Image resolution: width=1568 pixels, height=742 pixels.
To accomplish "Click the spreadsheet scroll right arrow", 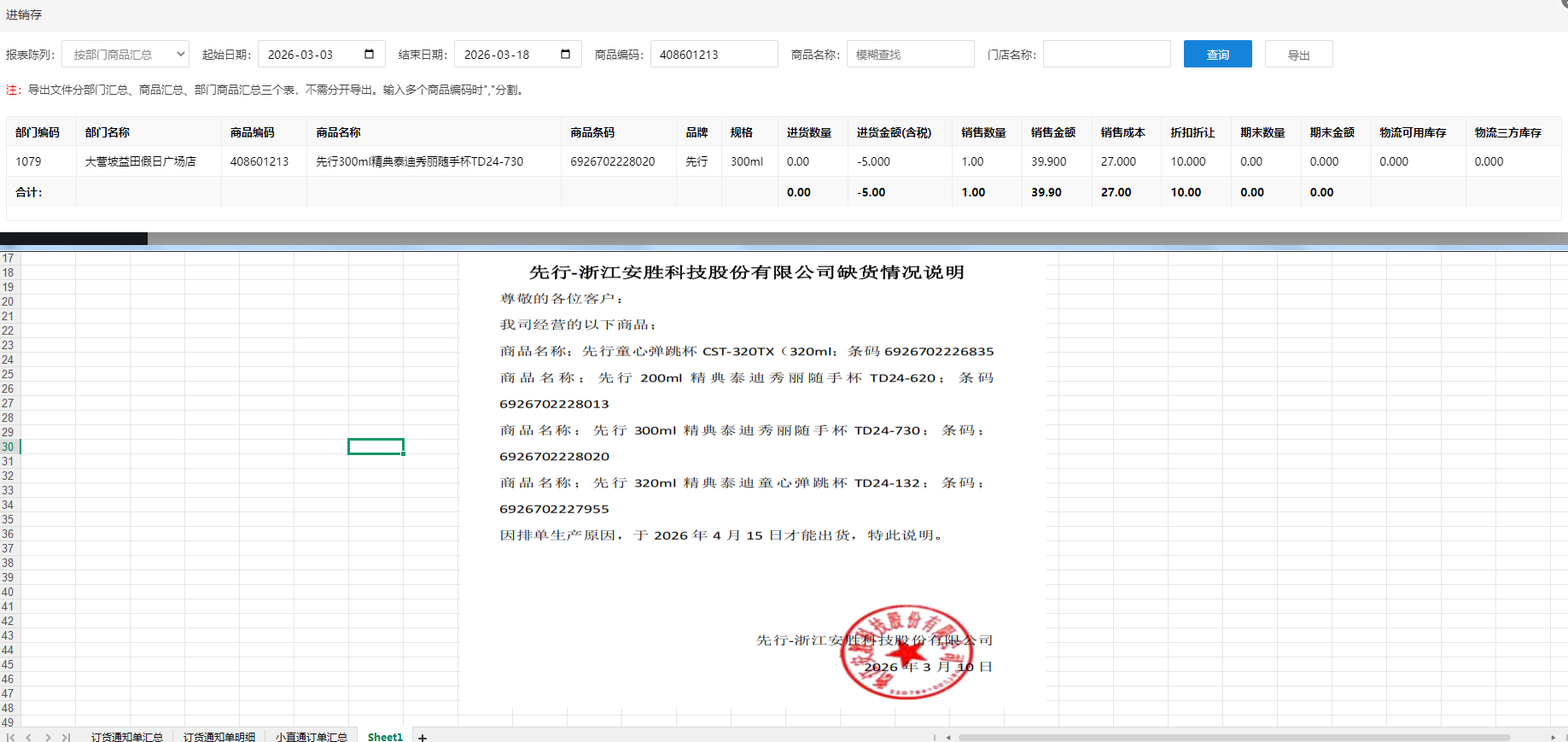I will pos(1553,737).
